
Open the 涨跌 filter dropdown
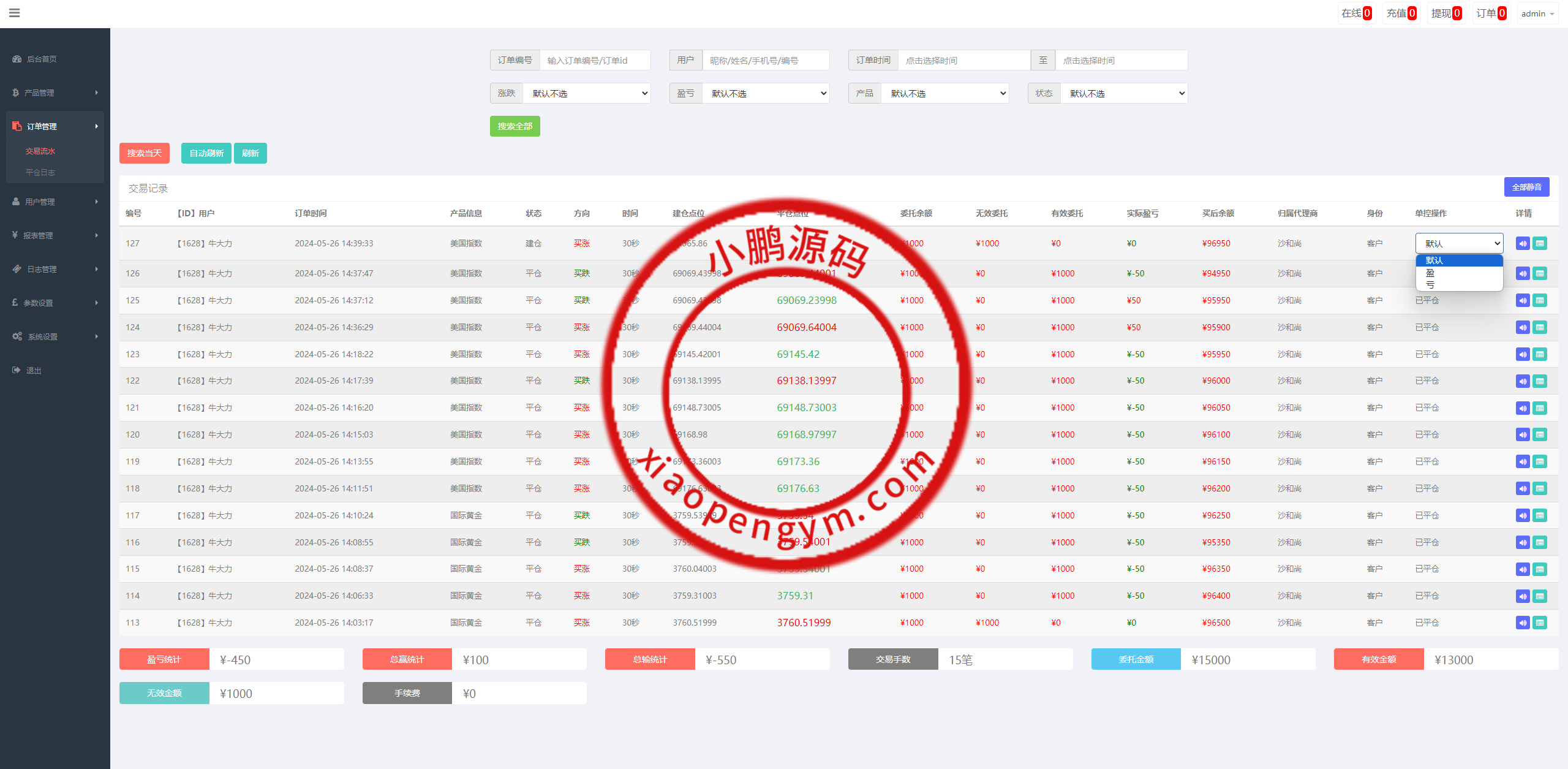click(x=586, y=94)
